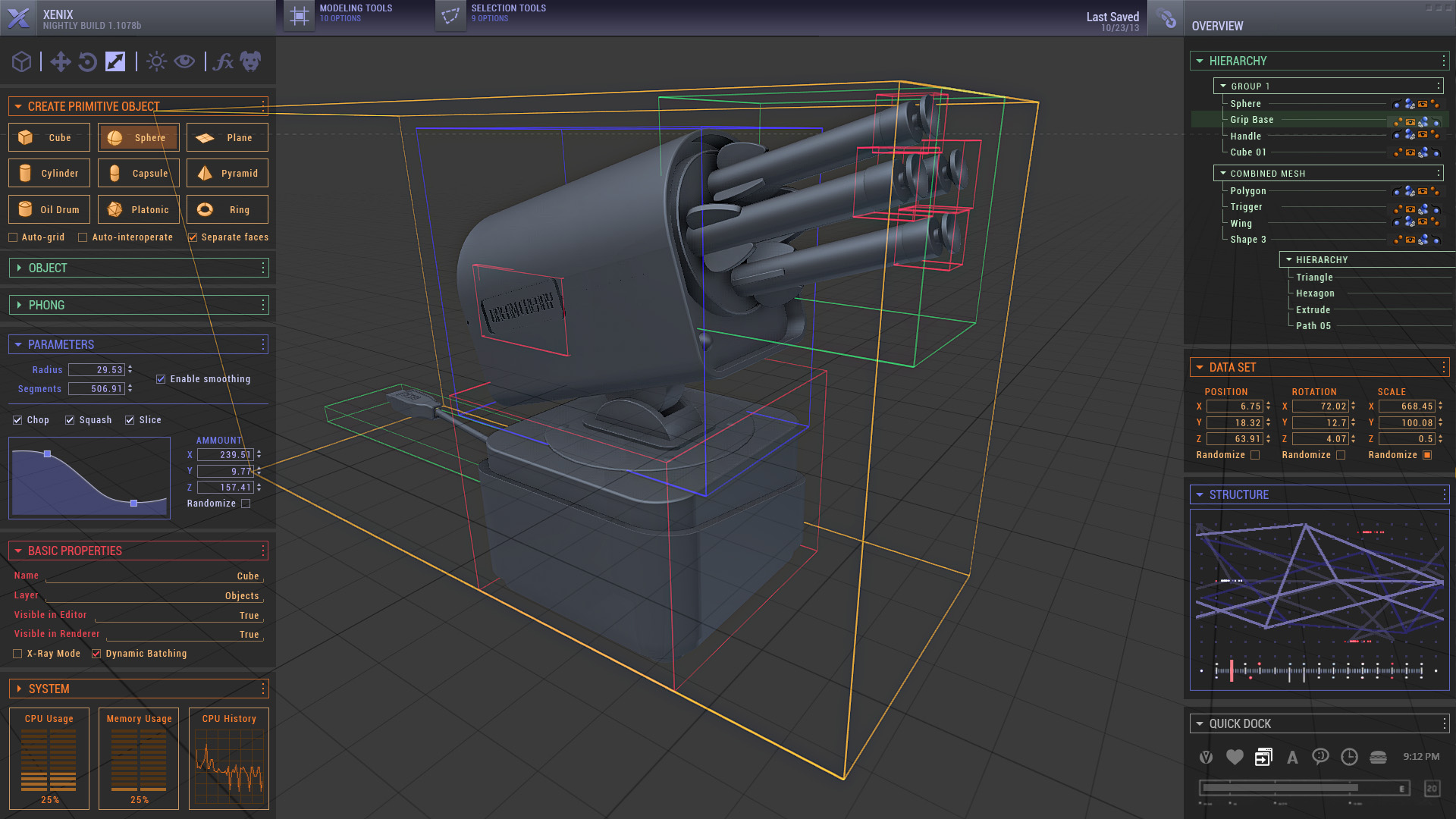Image resolution: width=1456 pixels, height=819 pixels.
Task: Toggle visibility eye for Wing row
Action: [1423, 223]
